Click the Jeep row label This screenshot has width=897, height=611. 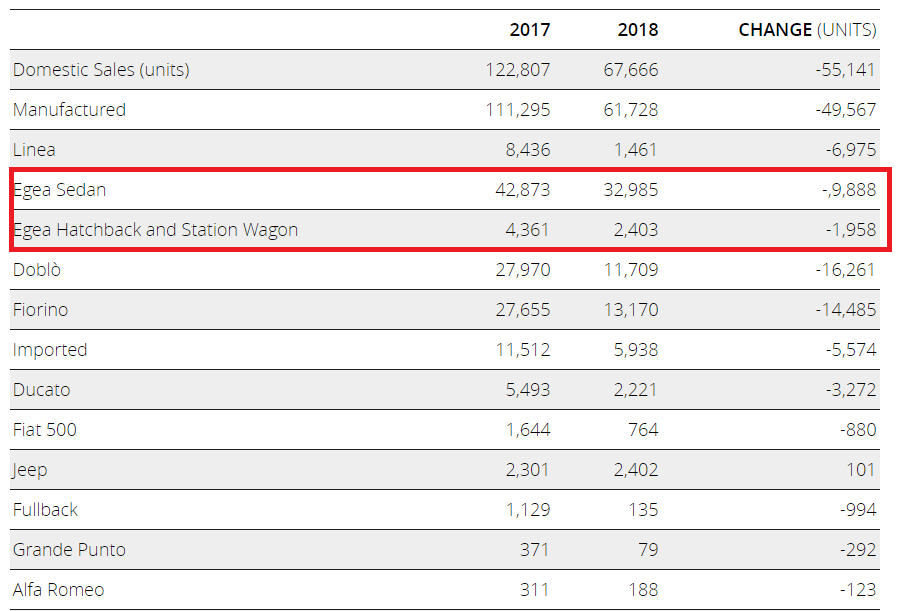pyautogui.click(x=30, y=470)
